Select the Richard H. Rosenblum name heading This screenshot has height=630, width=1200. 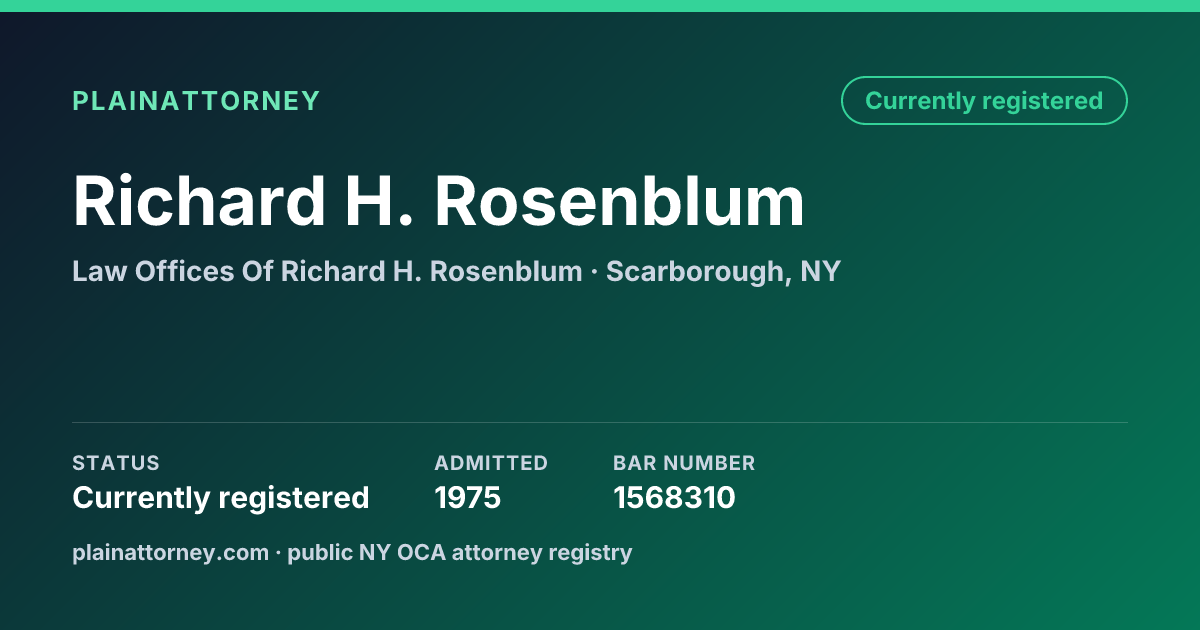[439, 202]
